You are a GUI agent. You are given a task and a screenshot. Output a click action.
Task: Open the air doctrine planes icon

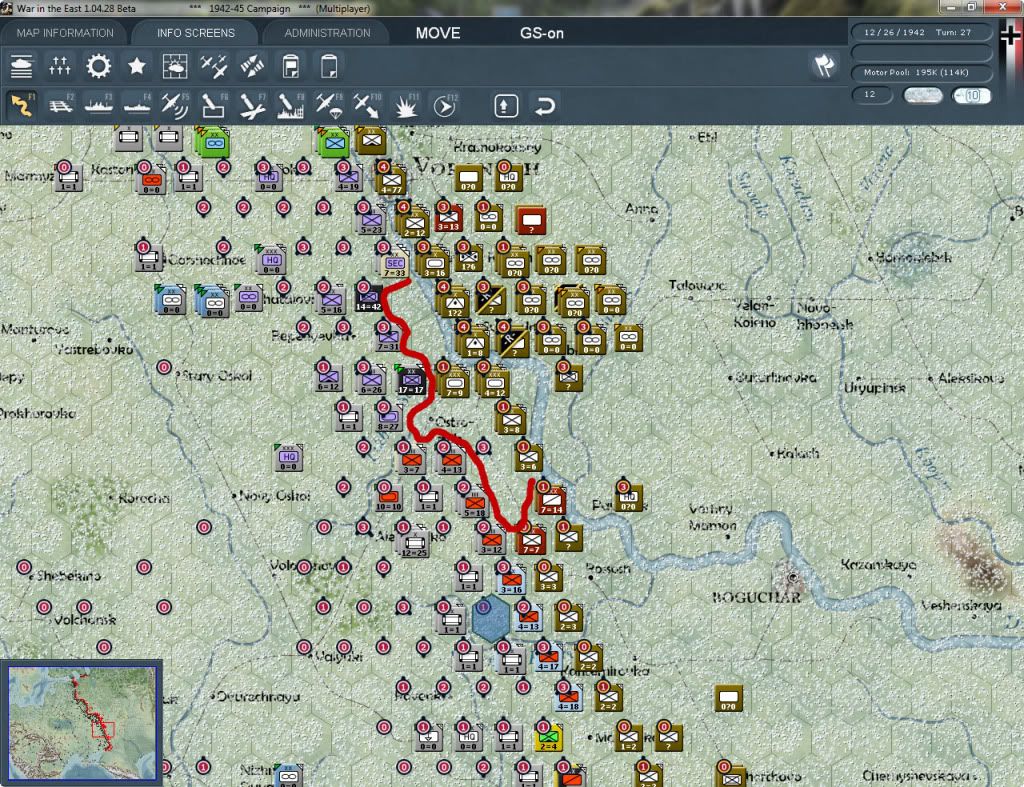pos(214,67)
